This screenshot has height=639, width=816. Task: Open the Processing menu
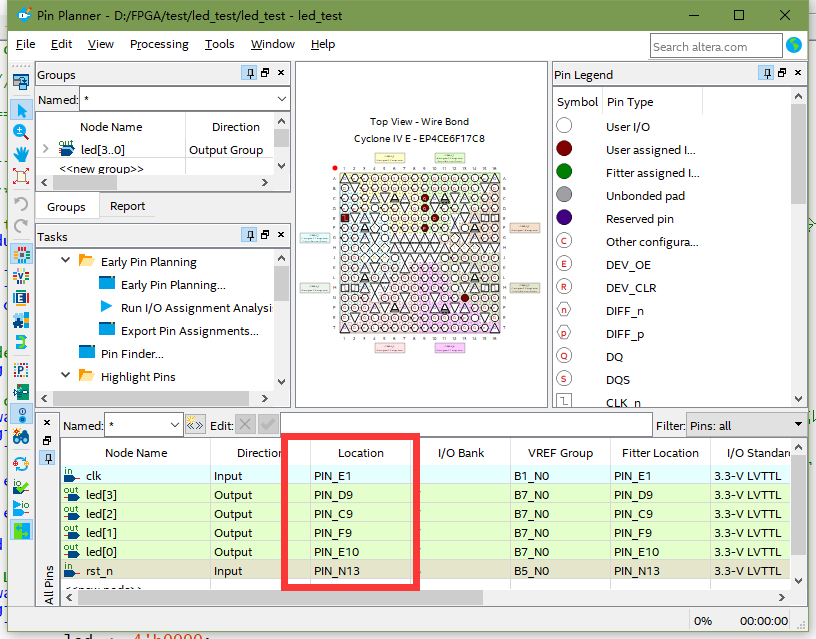click(x=159, y=44)
